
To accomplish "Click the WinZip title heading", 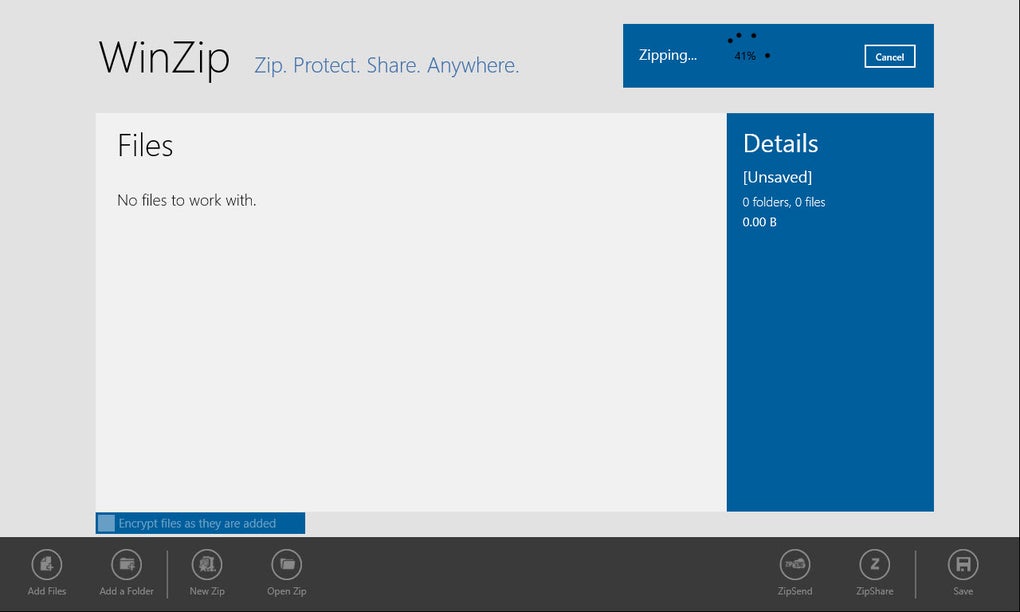I will tap(164, 59).
